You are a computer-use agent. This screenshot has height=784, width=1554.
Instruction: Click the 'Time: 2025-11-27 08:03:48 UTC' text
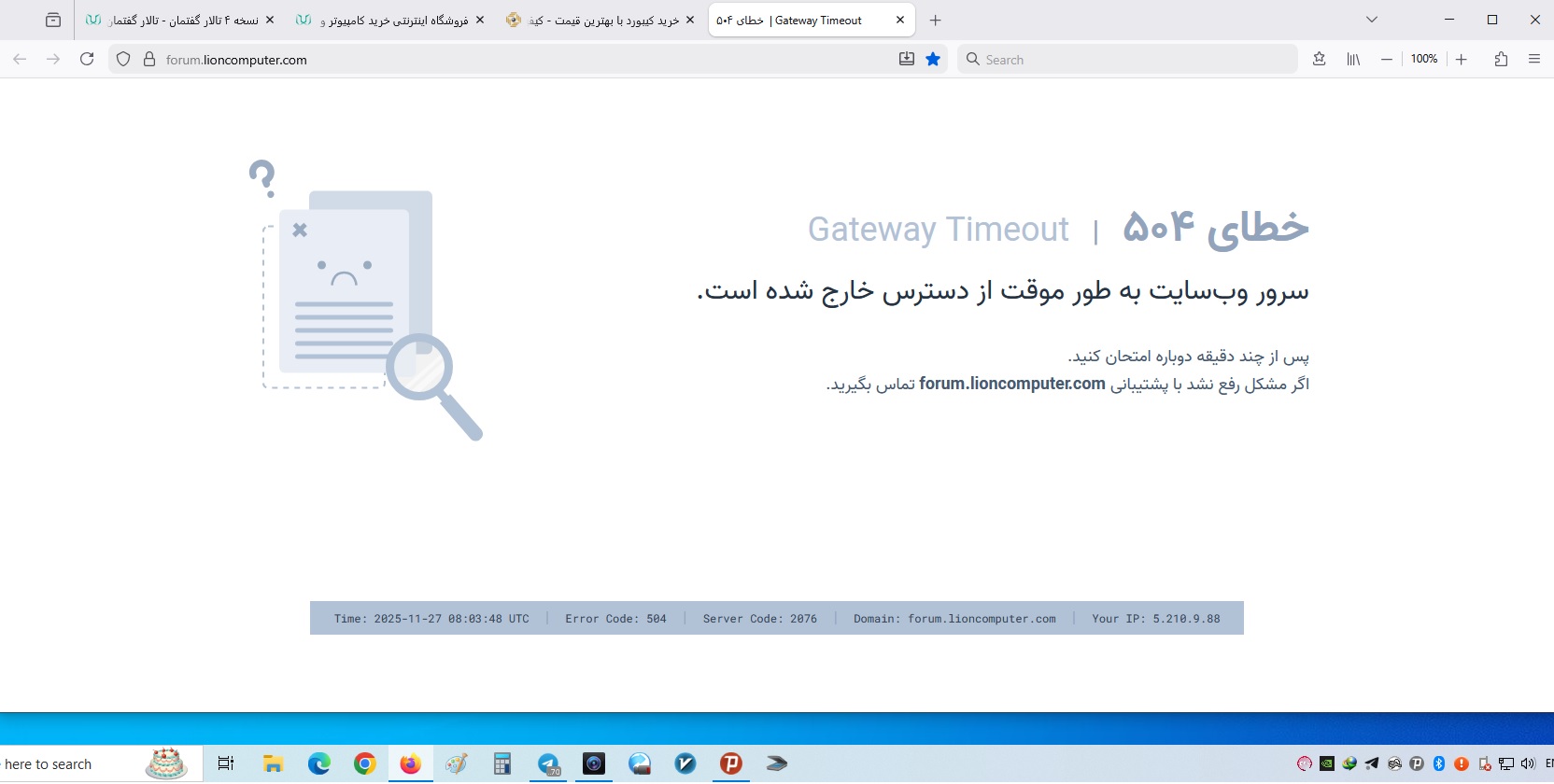tap(431, 619)
